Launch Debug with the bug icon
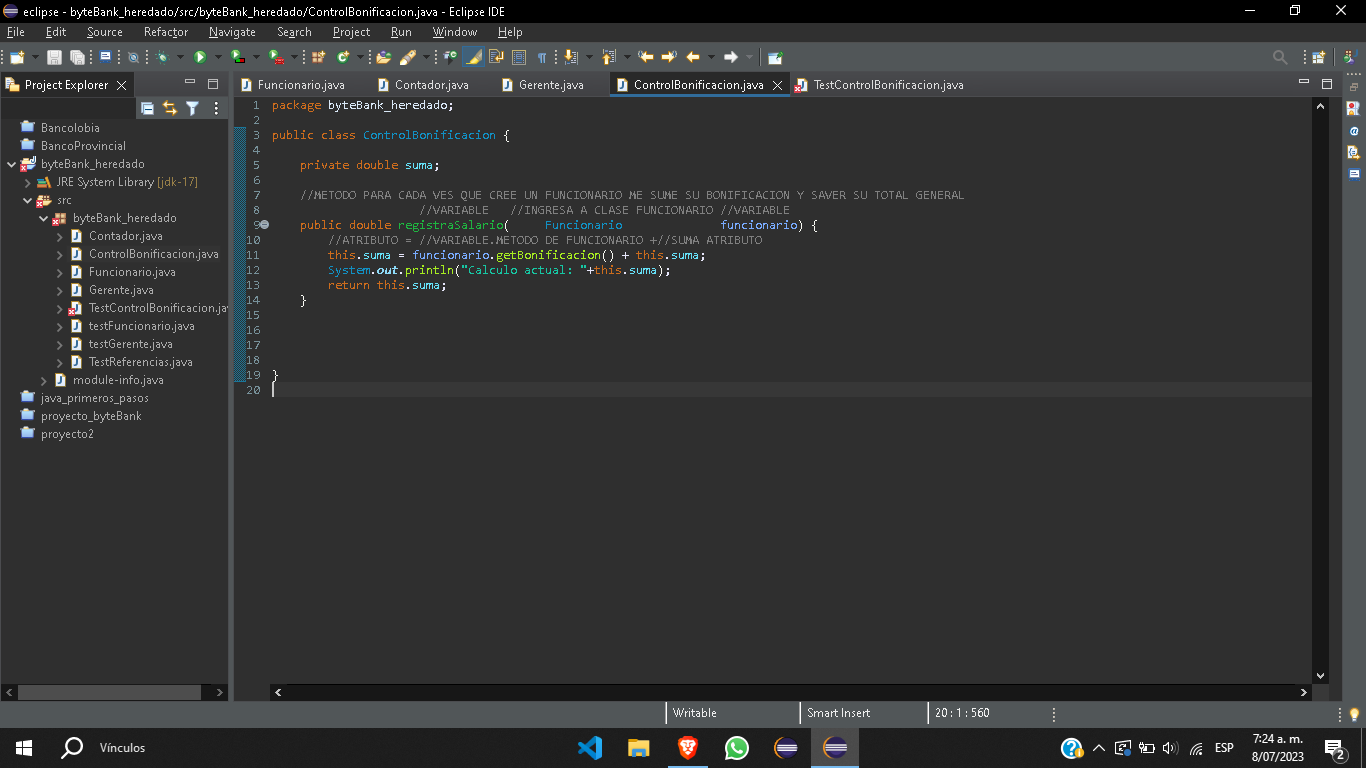1366x768 pixels. coord(162,57)
